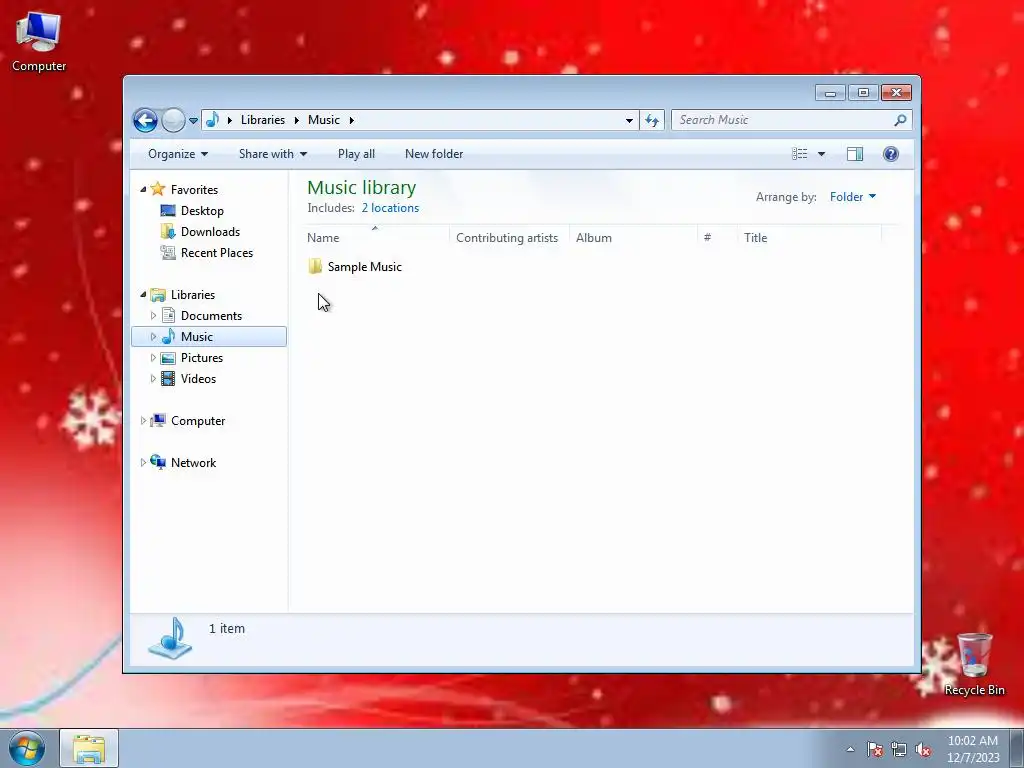Select Music in the address breadcrumb
Screen dimensions: 1024x768
[x=324, y=120]
